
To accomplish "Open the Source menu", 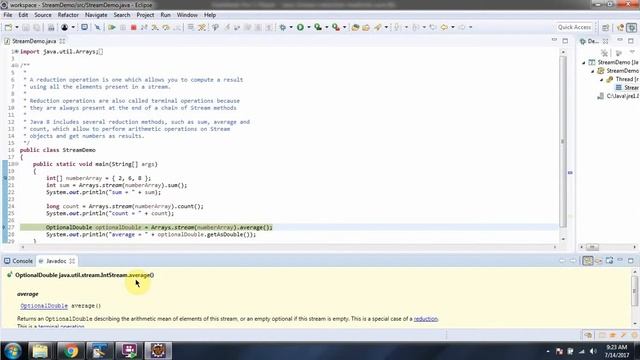I will (x=43, y=15).
